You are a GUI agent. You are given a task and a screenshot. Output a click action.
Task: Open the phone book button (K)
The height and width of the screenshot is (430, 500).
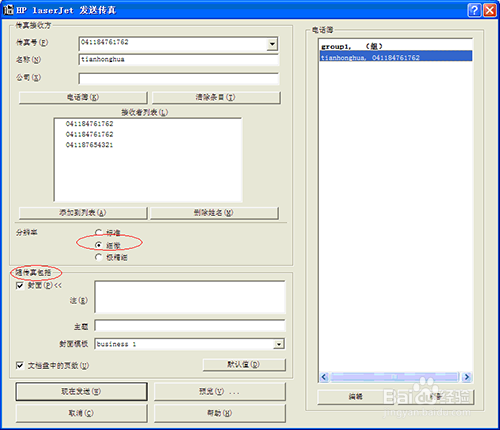[83, 97]
